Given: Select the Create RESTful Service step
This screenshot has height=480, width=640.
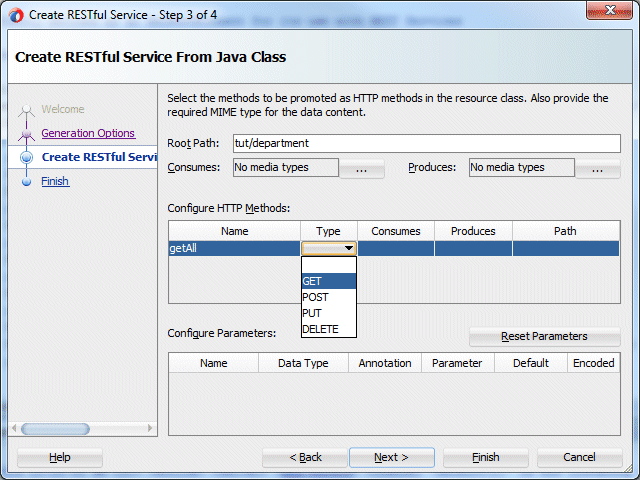Looking at the screenshot, I should (x=99, y=157).
